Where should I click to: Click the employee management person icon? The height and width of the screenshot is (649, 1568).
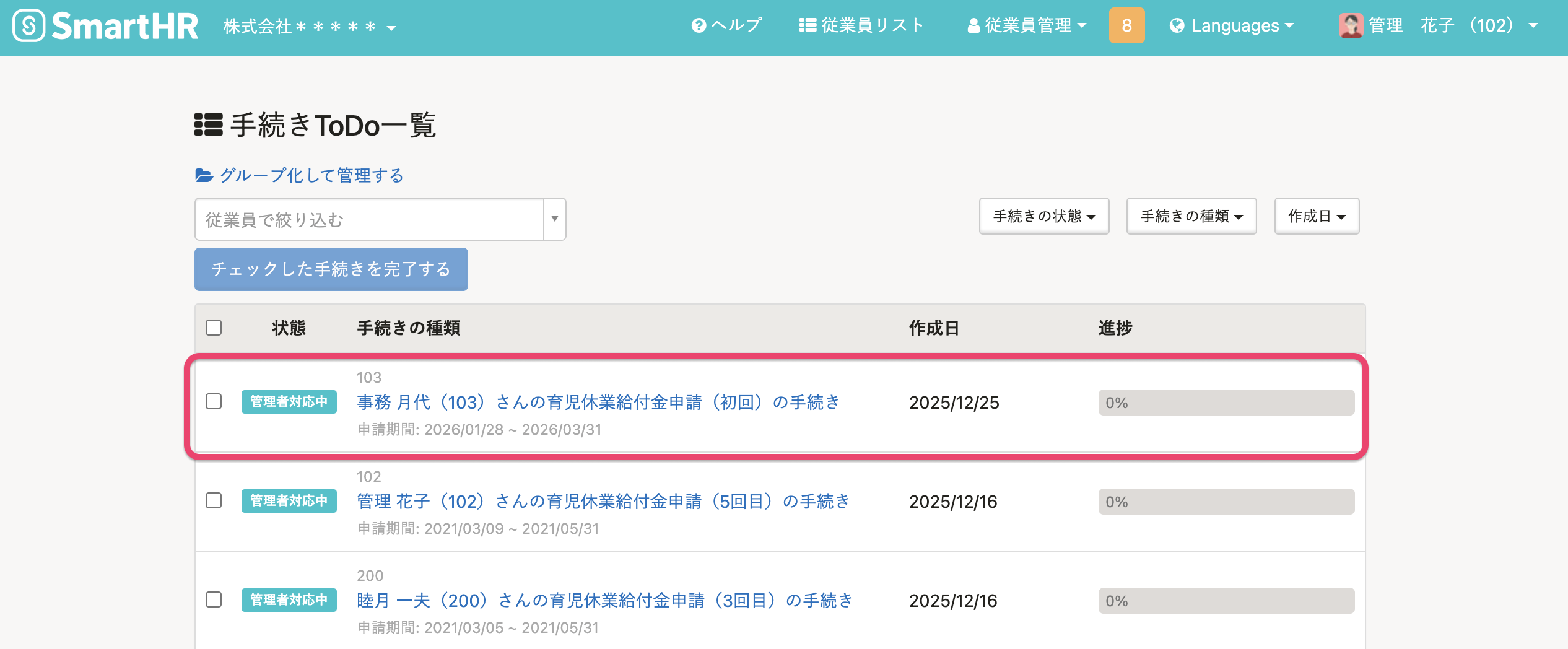point(973,26)
